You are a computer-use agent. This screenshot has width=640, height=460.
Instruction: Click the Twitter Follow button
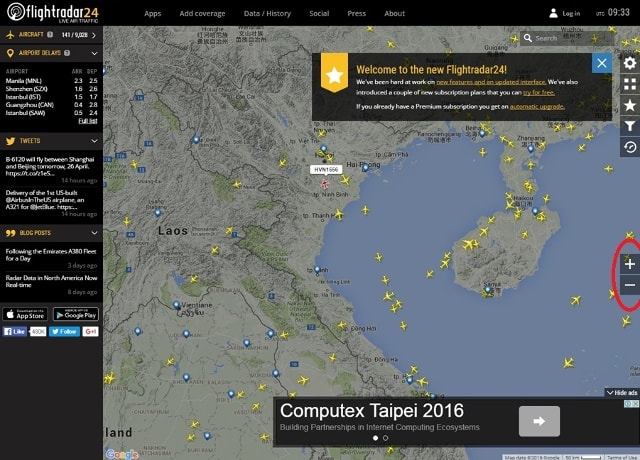64,331
